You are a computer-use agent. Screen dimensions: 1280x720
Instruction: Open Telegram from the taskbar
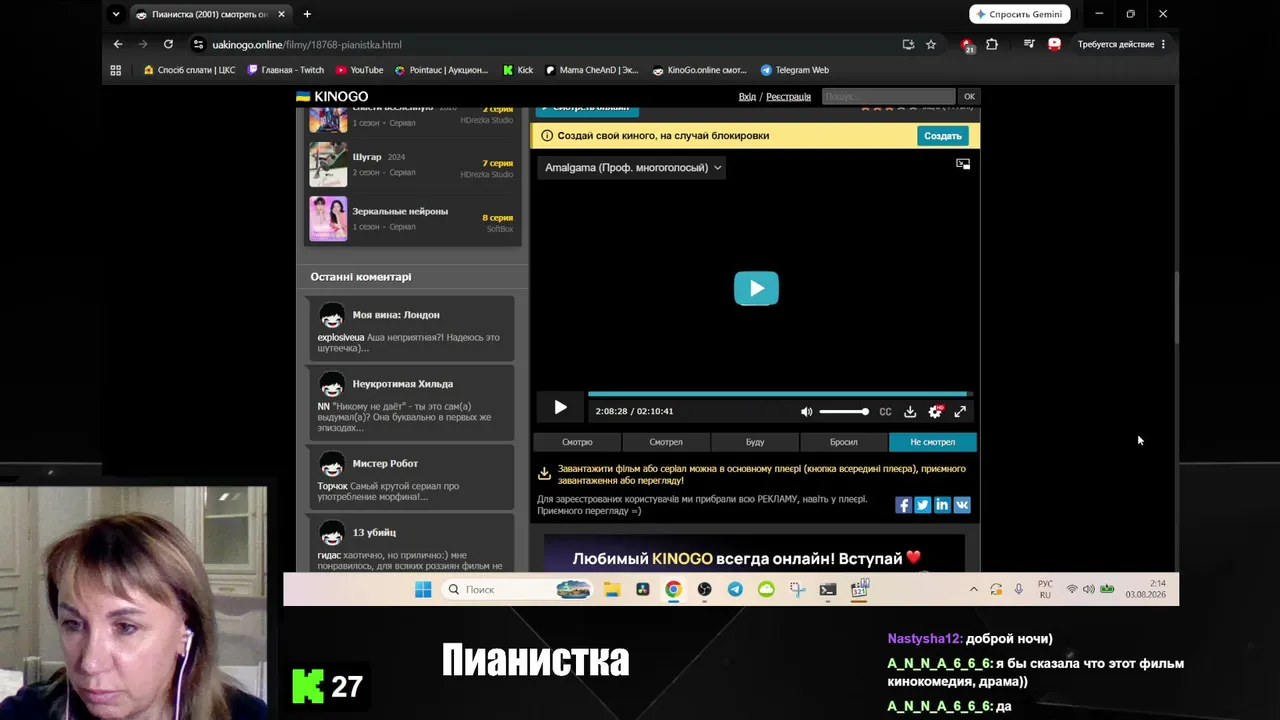pos(735,590)
